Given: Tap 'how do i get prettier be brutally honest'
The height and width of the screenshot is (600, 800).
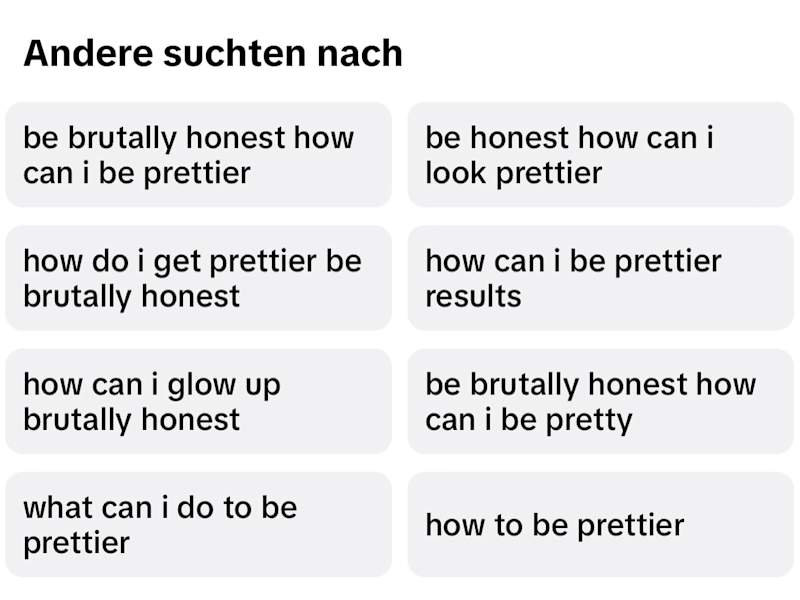Looking at the screenshot, I should pos(198,278).
